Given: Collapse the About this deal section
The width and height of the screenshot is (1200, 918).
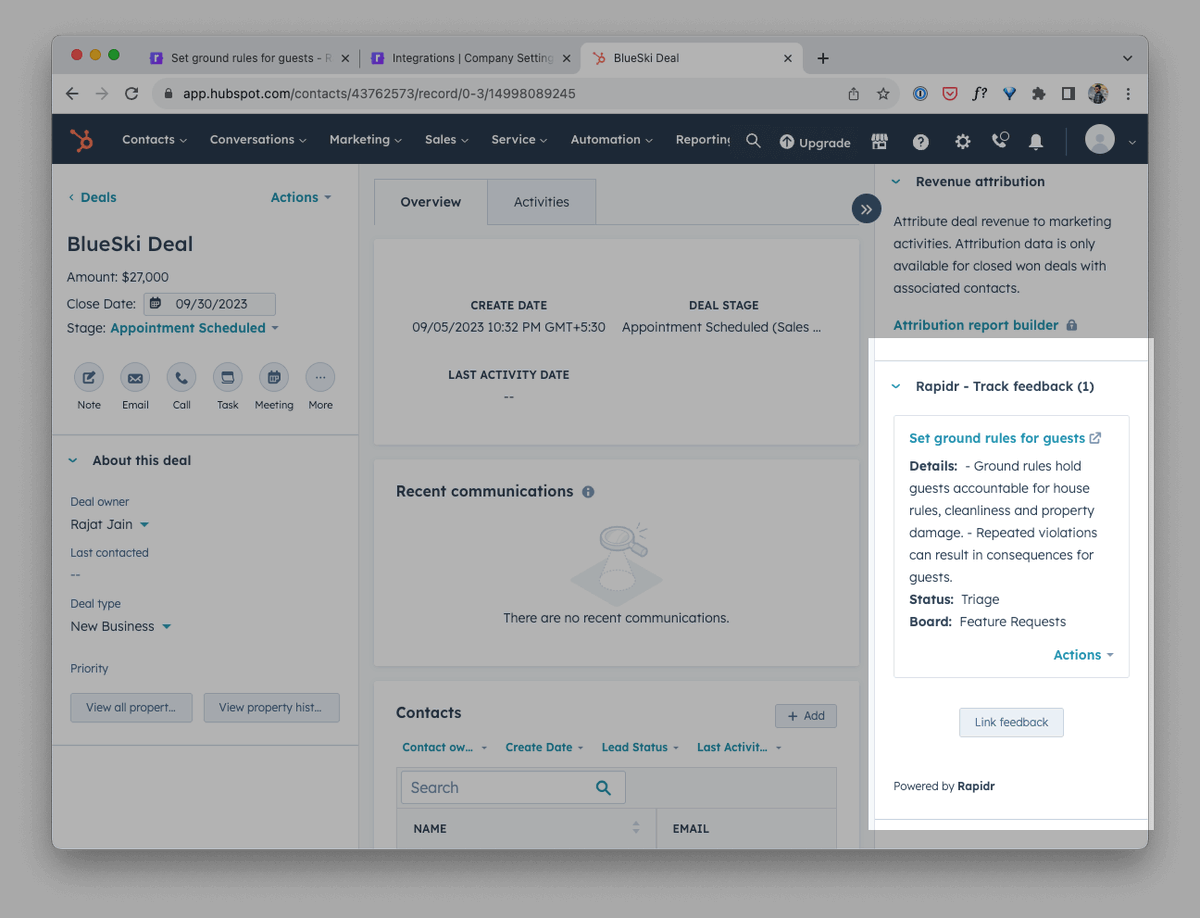Looking at the screenshot, I should coord(72,461).
